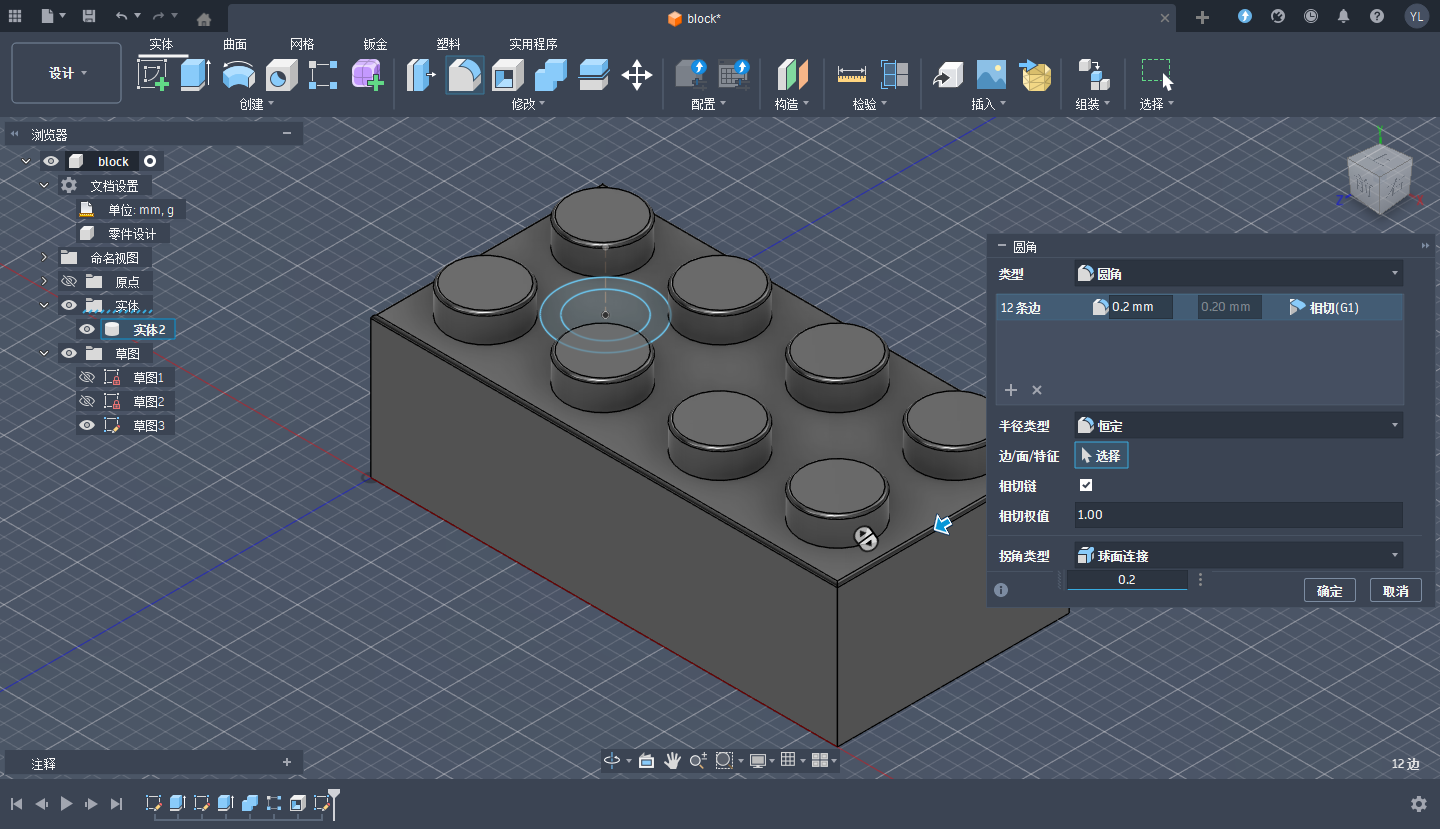This screenshot has width=1440, height=829.
Task: Expand the 命名视图 tree node
Action: (44, 257)
